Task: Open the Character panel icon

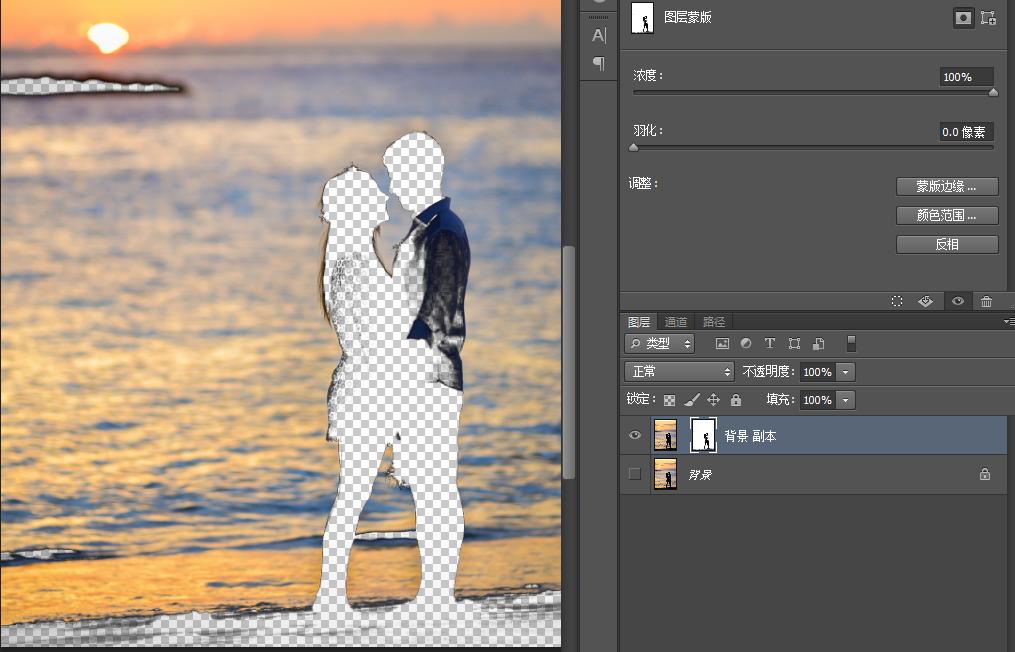Action: (x=599, y=35)
